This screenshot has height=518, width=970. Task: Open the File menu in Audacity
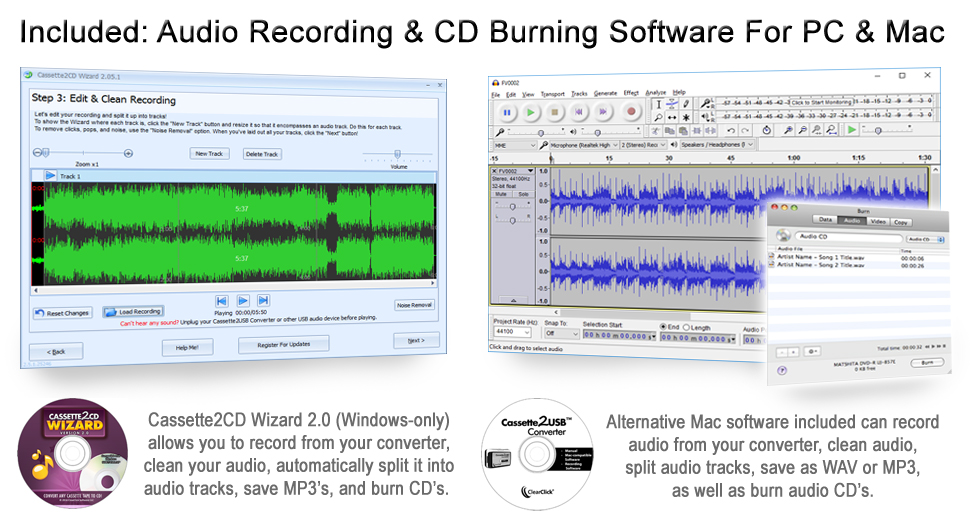(x=496, y=95)
